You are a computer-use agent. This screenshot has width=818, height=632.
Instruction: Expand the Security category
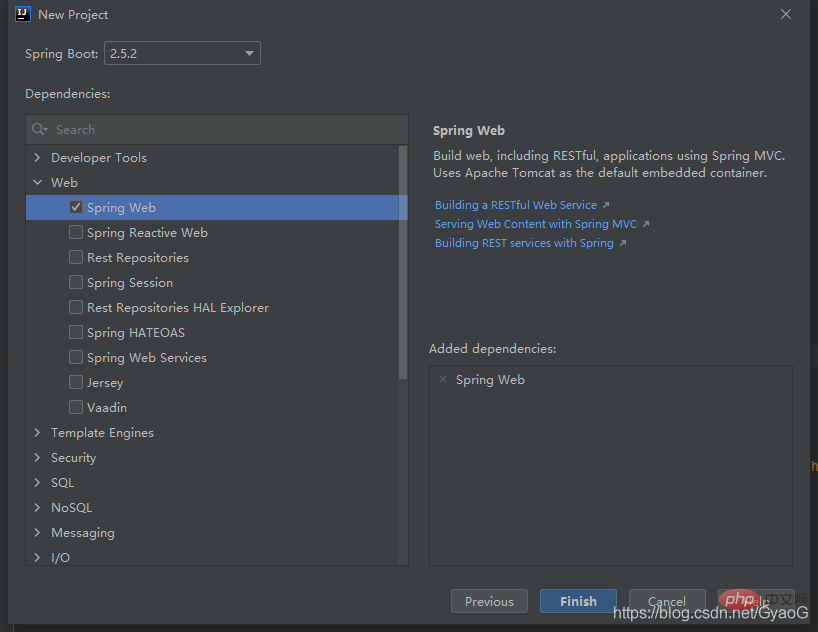tap(37, 458)
